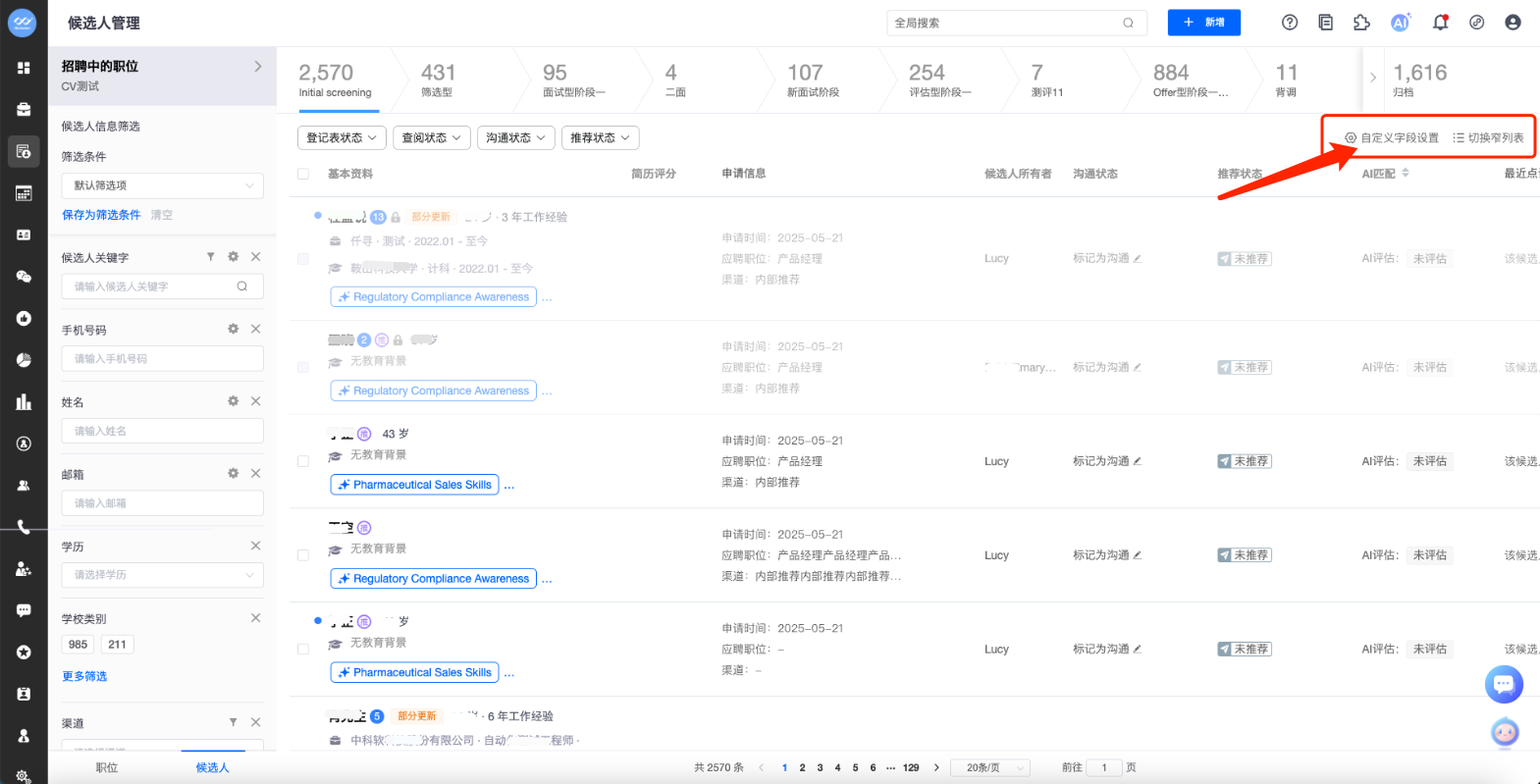Open the floating chat support bubble
This screenshot has width=1540, height=784.
click(1504, 684)
